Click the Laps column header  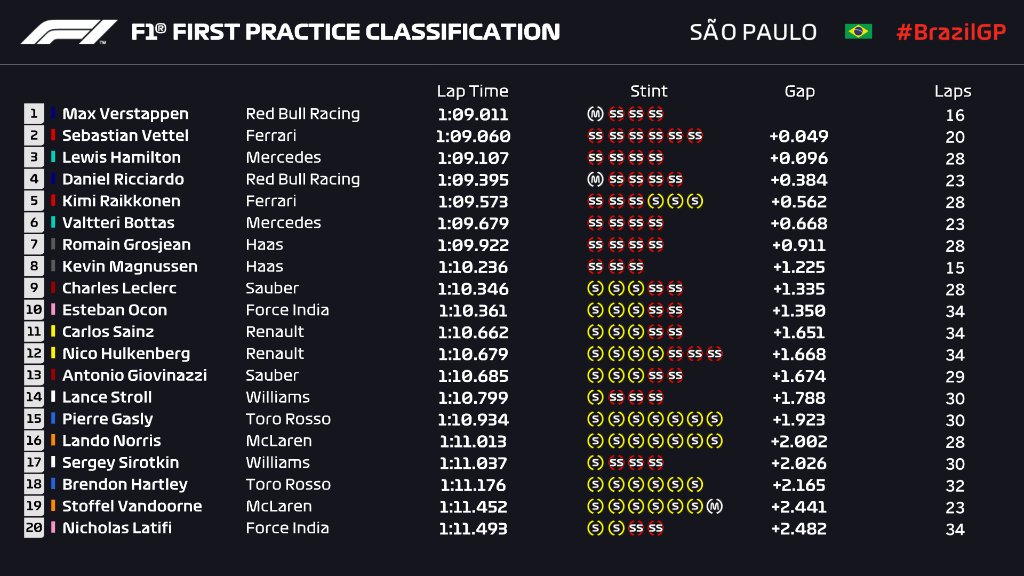click(x=952, y=91)
